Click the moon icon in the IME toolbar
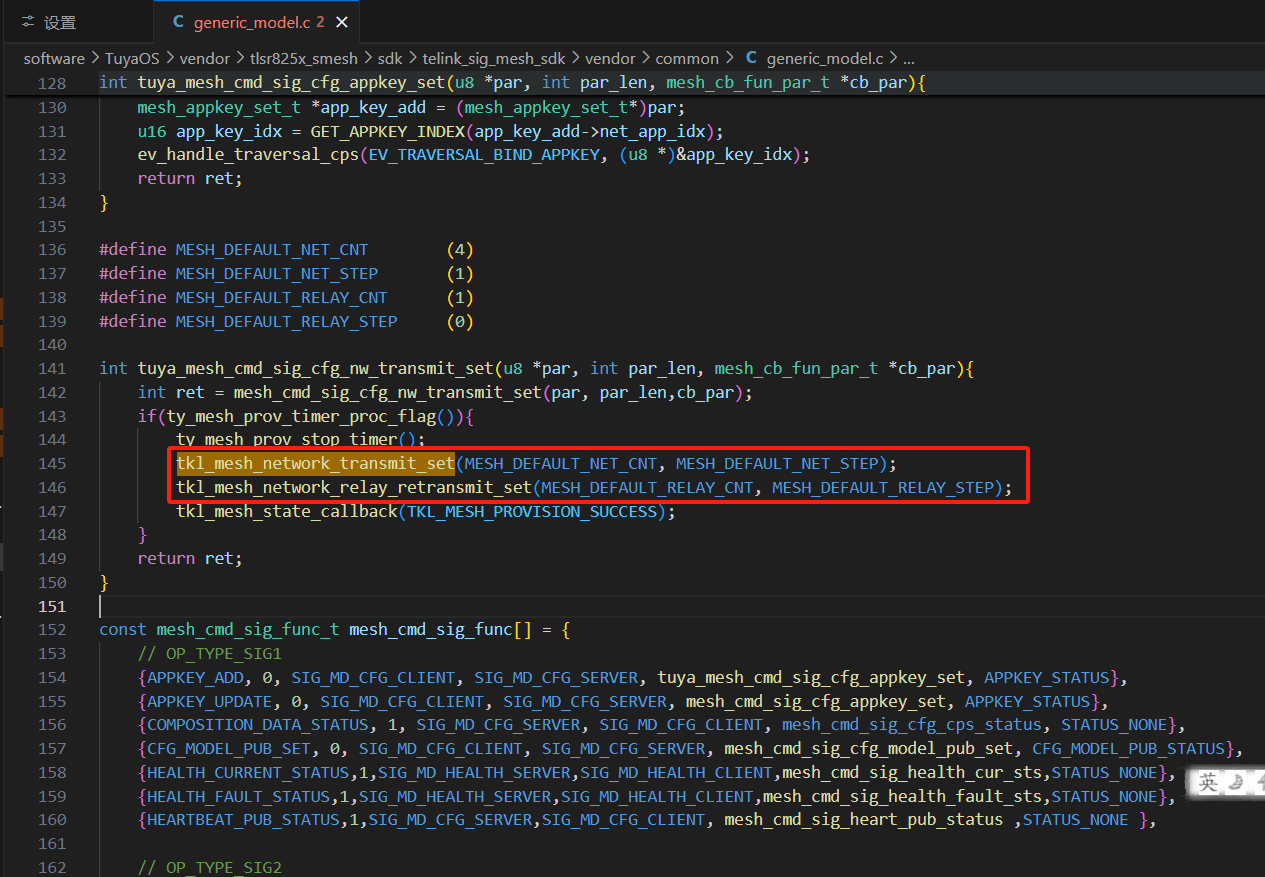 click(x=1235, y=782)
